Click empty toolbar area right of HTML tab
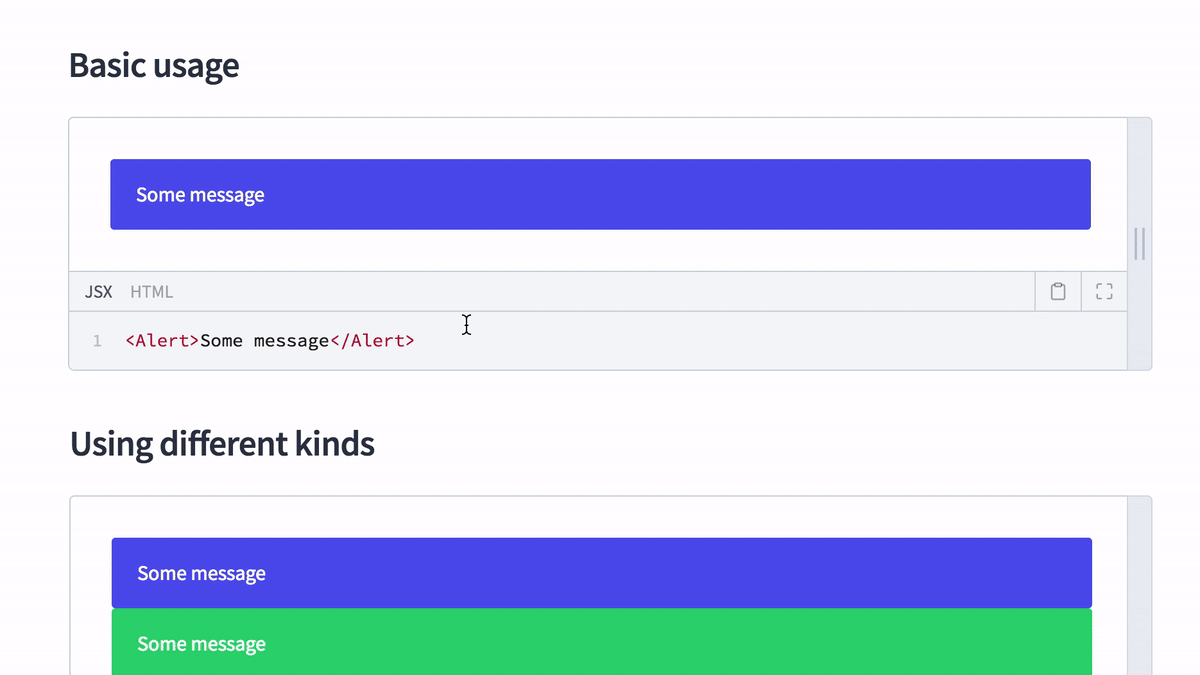Viewport: 1200px width, 675px height. coord(600,292)
